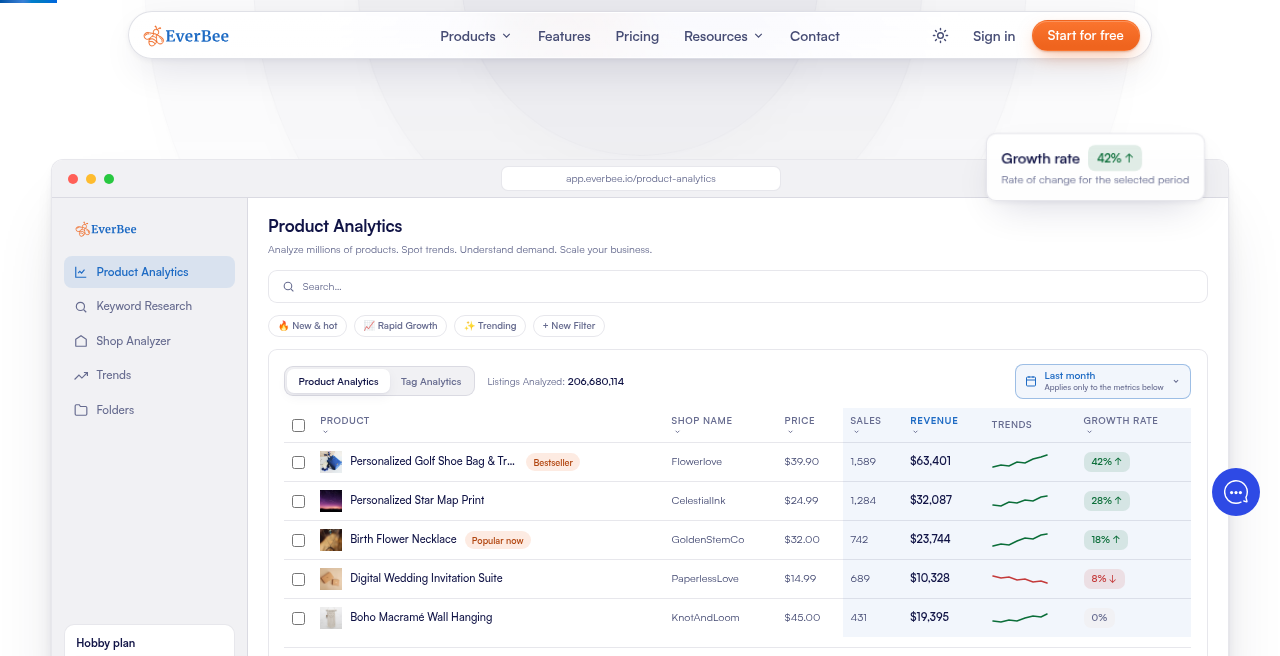Focus the product Search field
This screenshot has height=656, width=1280.
[x=738, y=286]
